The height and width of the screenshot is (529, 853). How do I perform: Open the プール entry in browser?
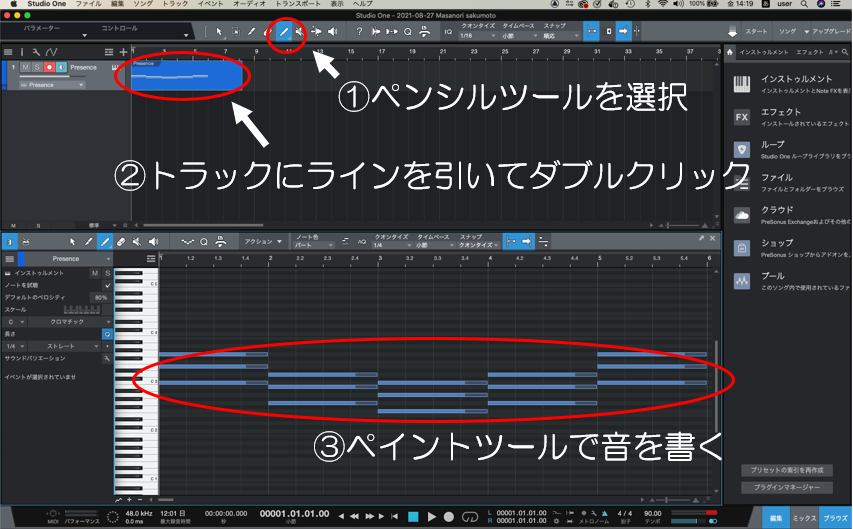[x=742, y=281]
